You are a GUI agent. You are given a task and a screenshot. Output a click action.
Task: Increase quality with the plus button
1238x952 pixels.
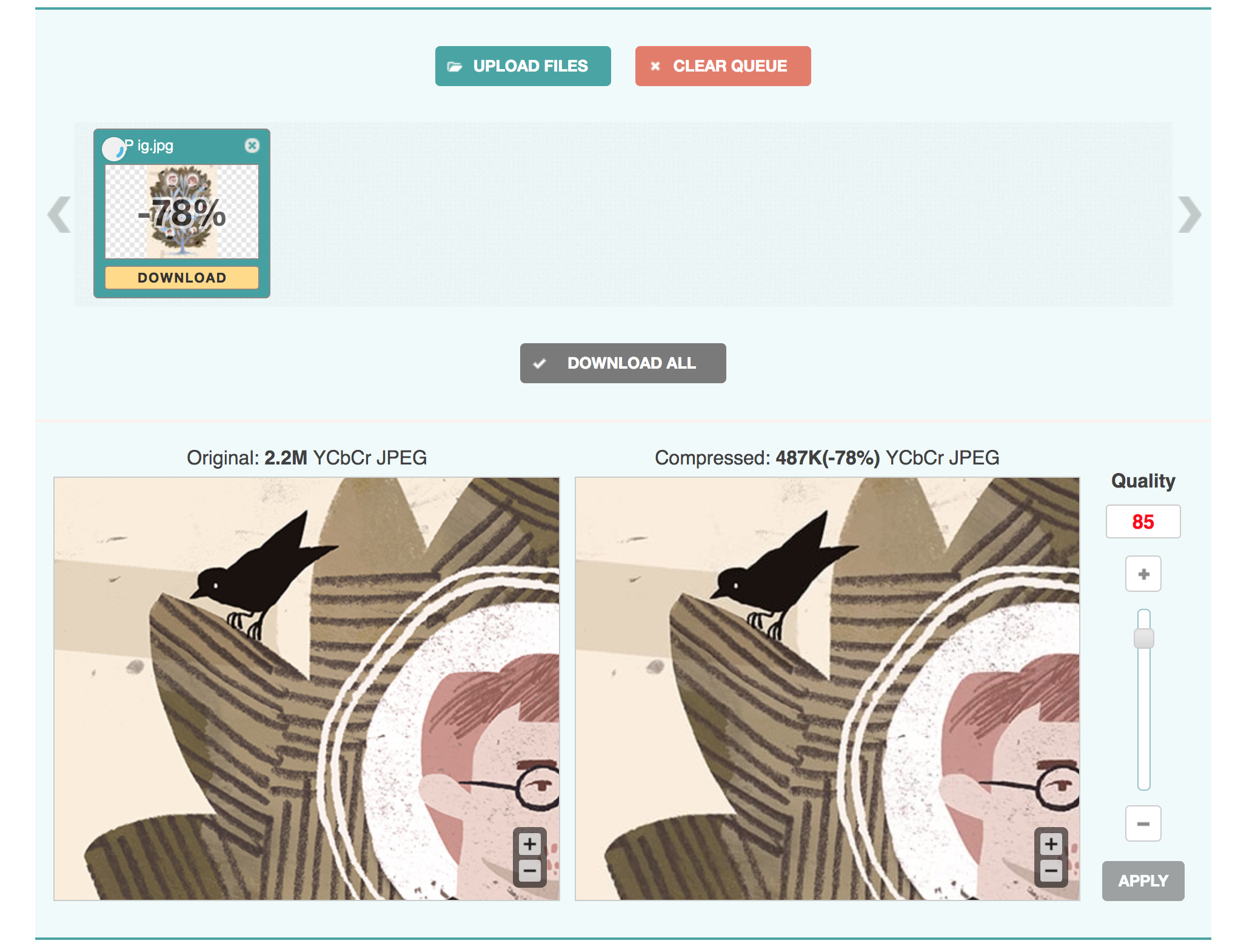pos(1143,574)
